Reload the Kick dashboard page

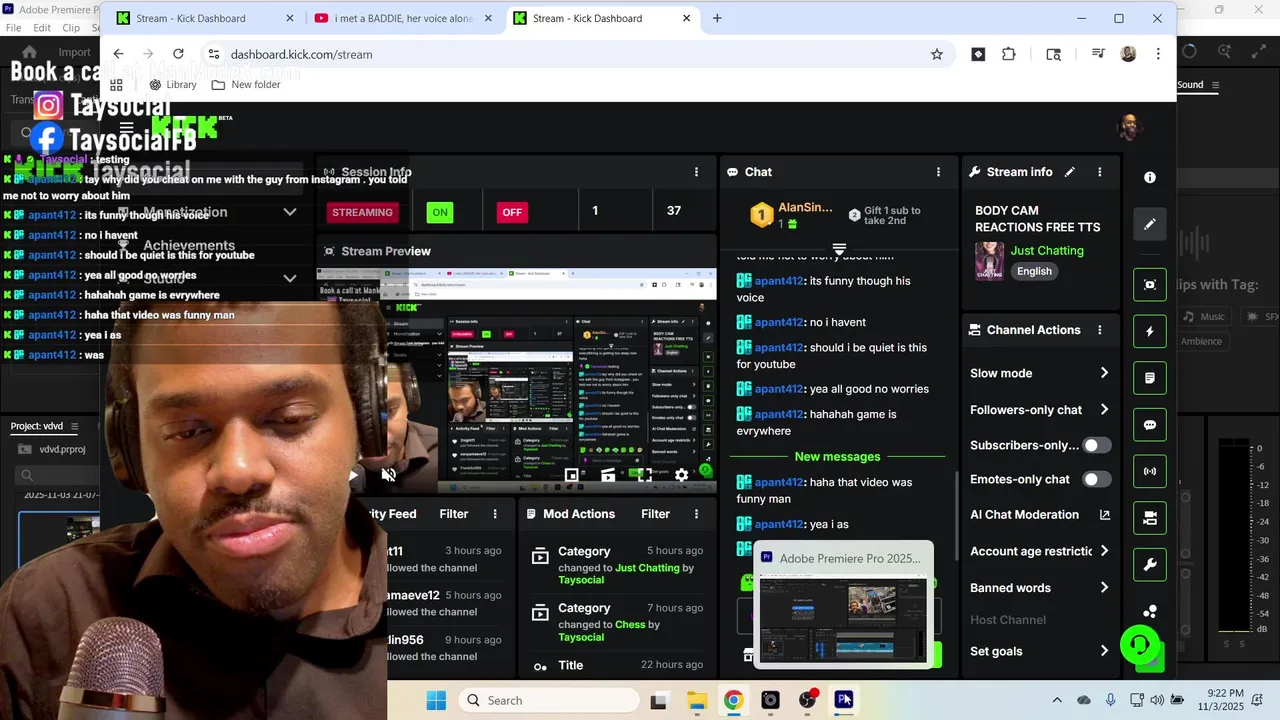pyautogui.click(x=178, y=54)
